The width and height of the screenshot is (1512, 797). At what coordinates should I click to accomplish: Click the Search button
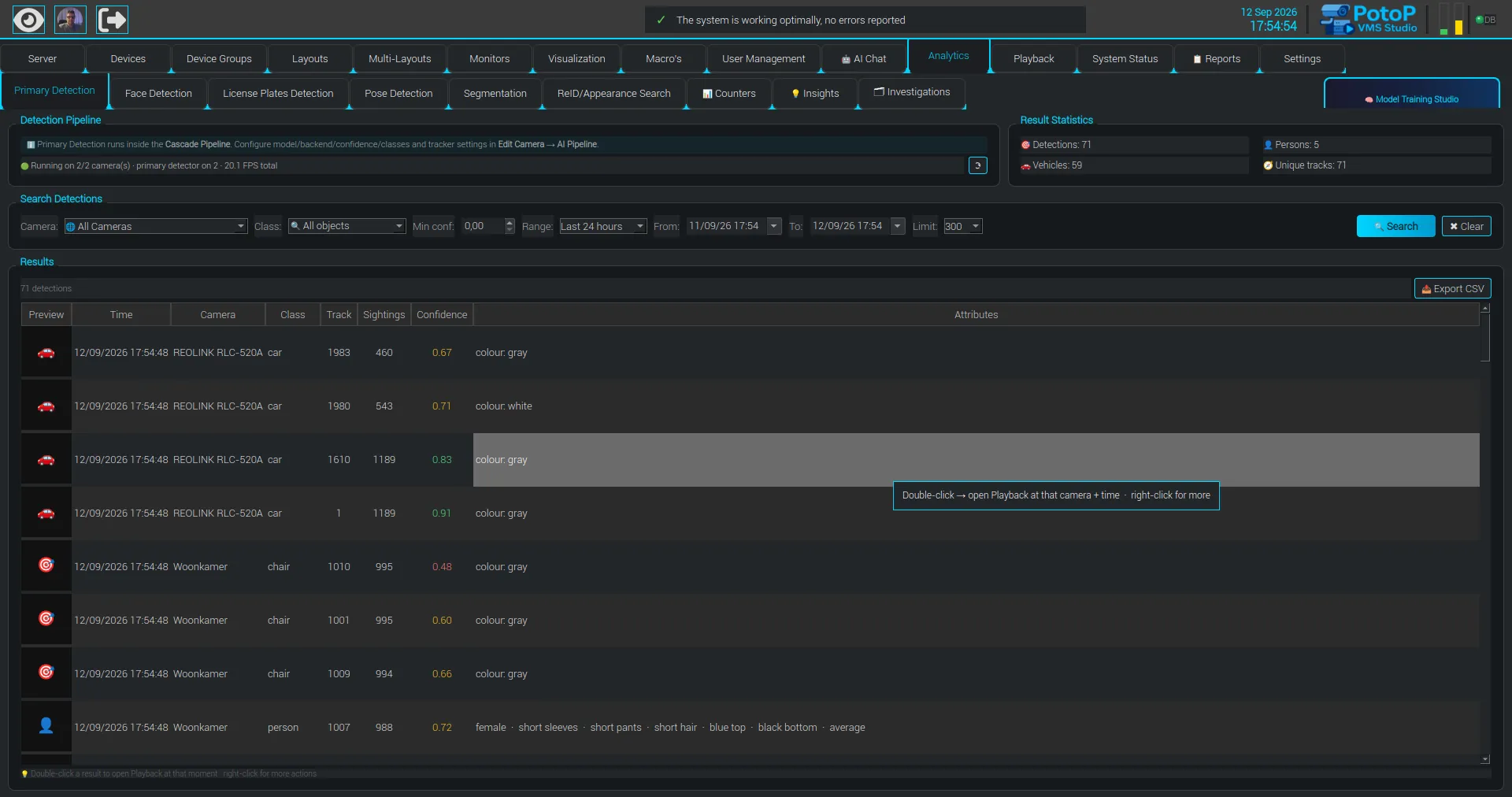tap(1395, 227)
